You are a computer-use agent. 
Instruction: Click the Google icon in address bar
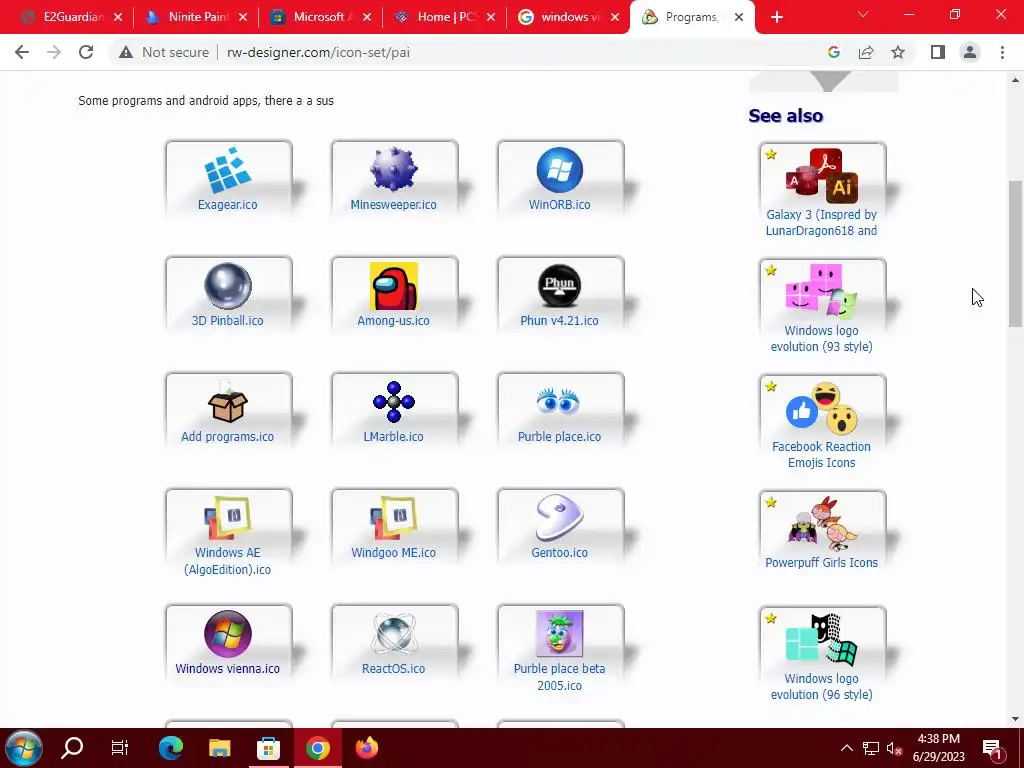tap(834, 52)
